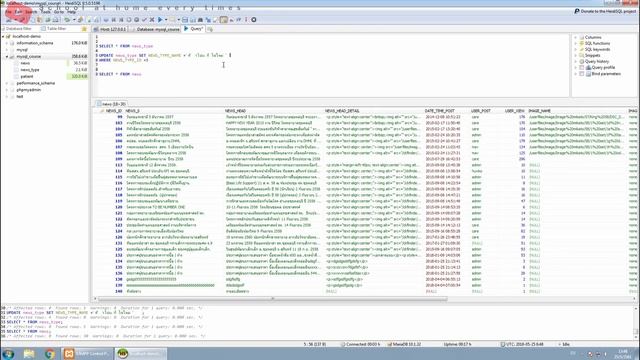Open Chrome from the taskbar
This screenshot has width=640, height=360.
[x=50, y=353]
